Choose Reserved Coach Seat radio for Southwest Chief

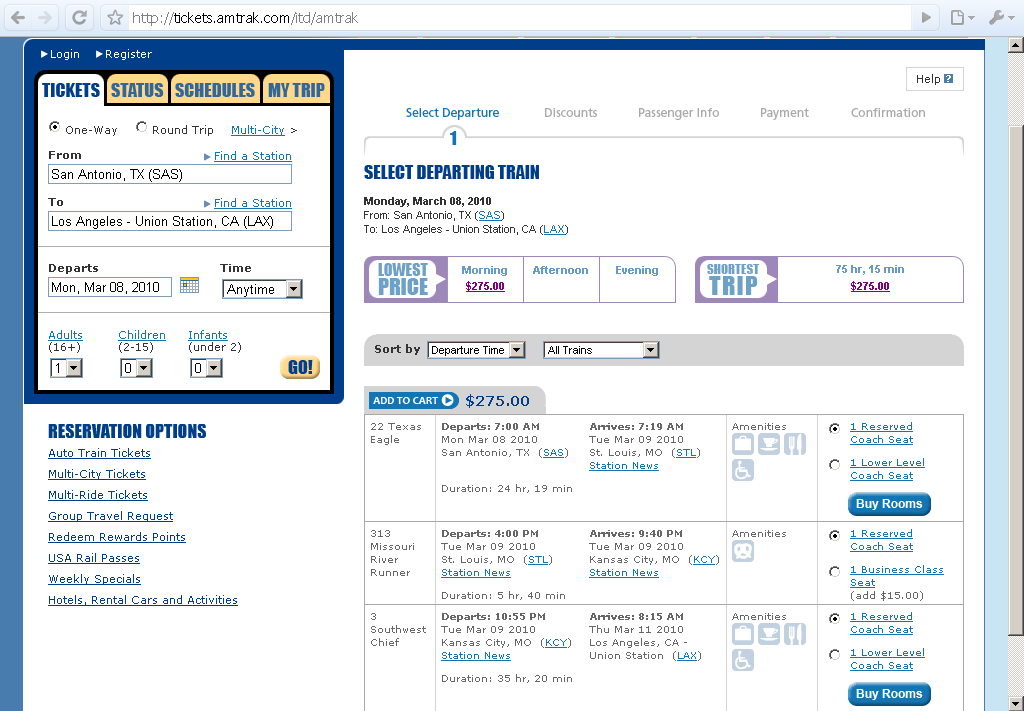835,619
